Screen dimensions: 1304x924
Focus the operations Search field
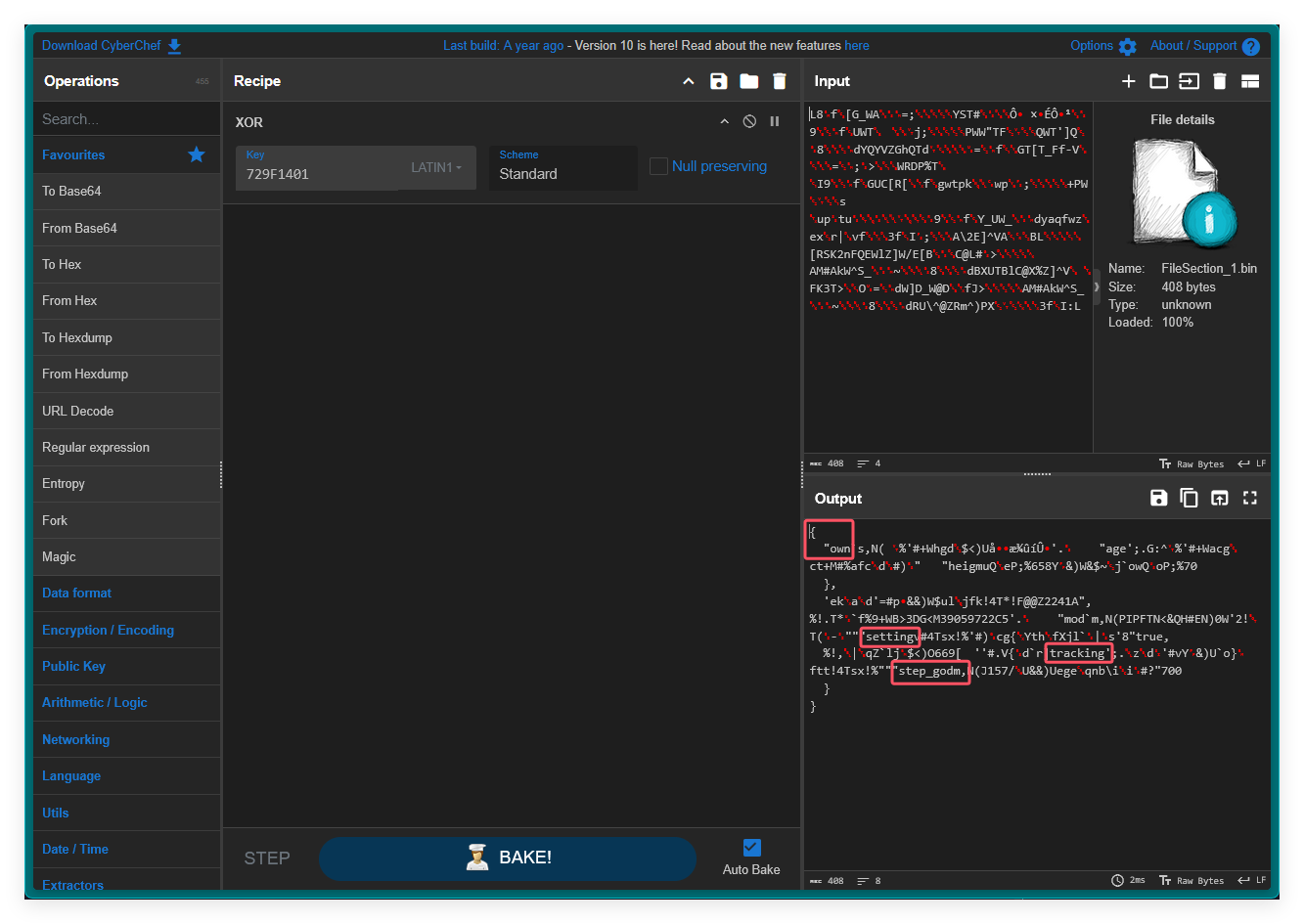[126, 119]
